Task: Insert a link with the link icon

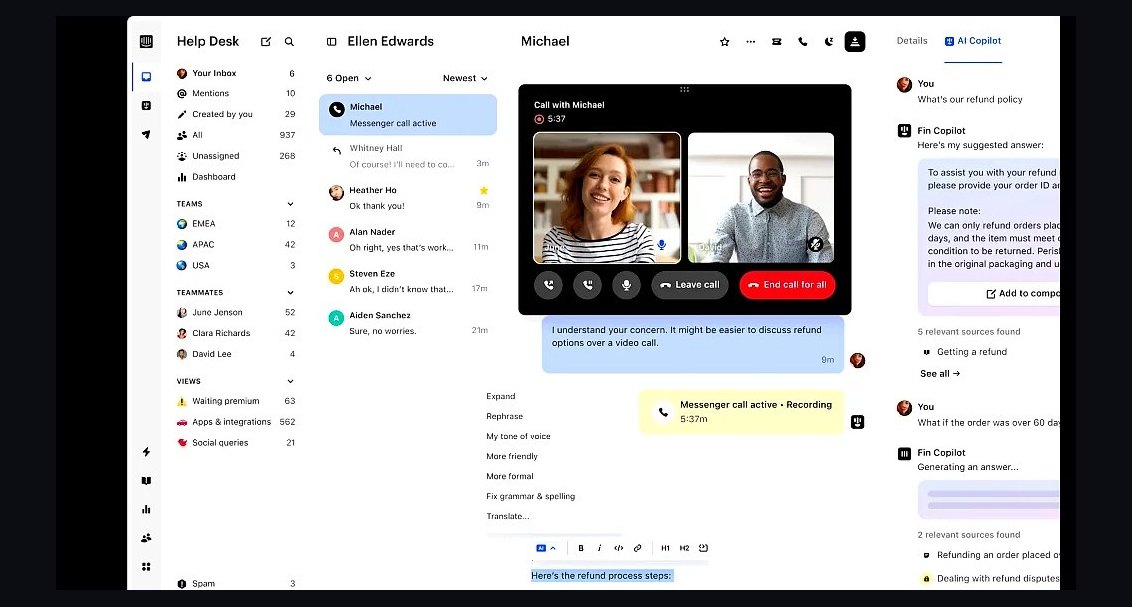Action: [637, 548]
